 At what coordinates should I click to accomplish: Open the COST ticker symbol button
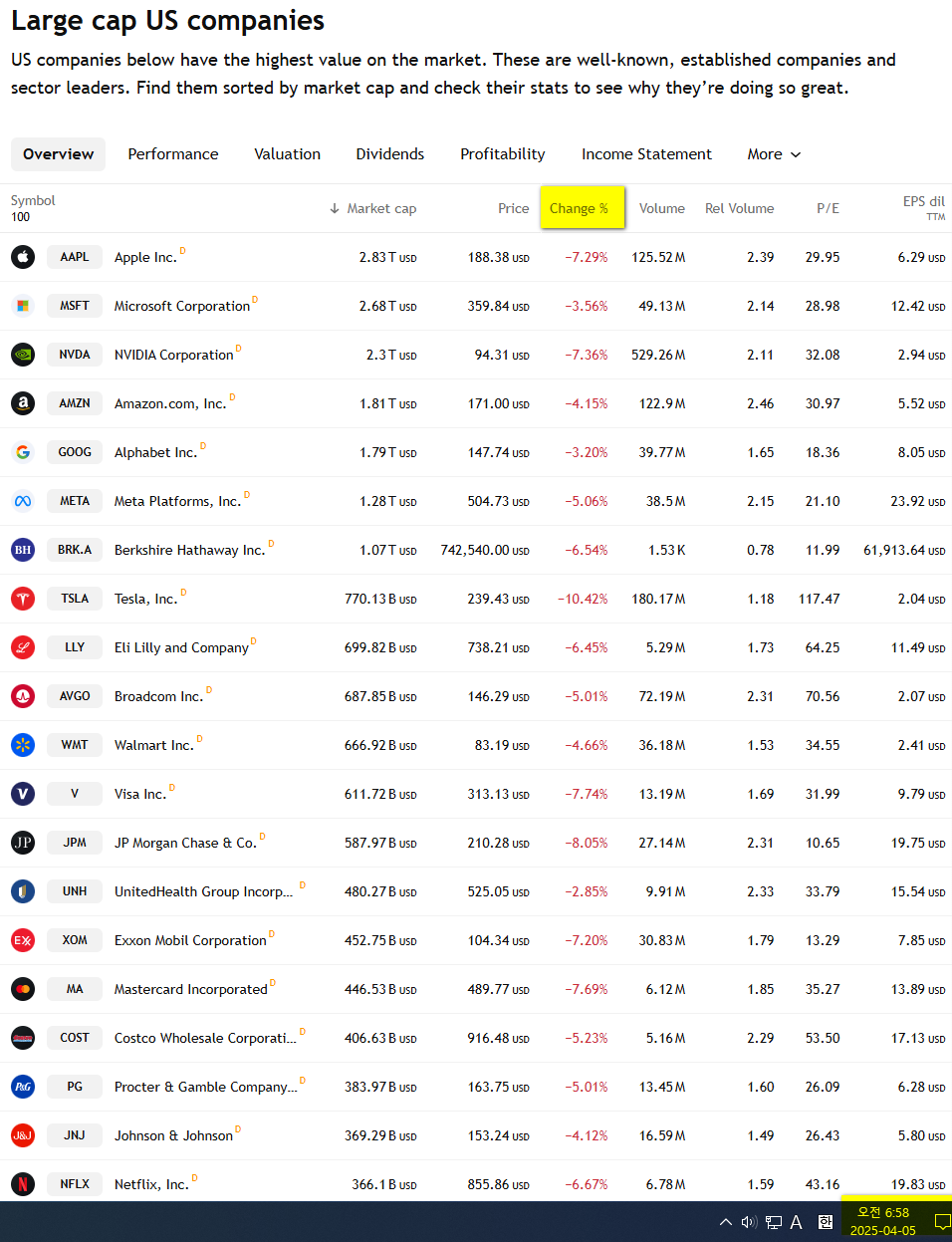(x=75, y=1038)
